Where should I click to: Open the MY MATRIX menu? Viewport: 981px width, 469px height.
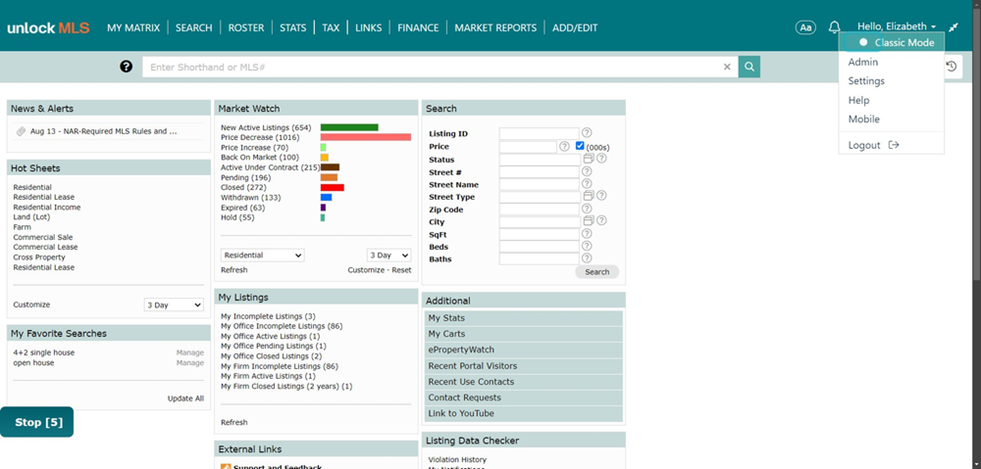coord(133,28)
